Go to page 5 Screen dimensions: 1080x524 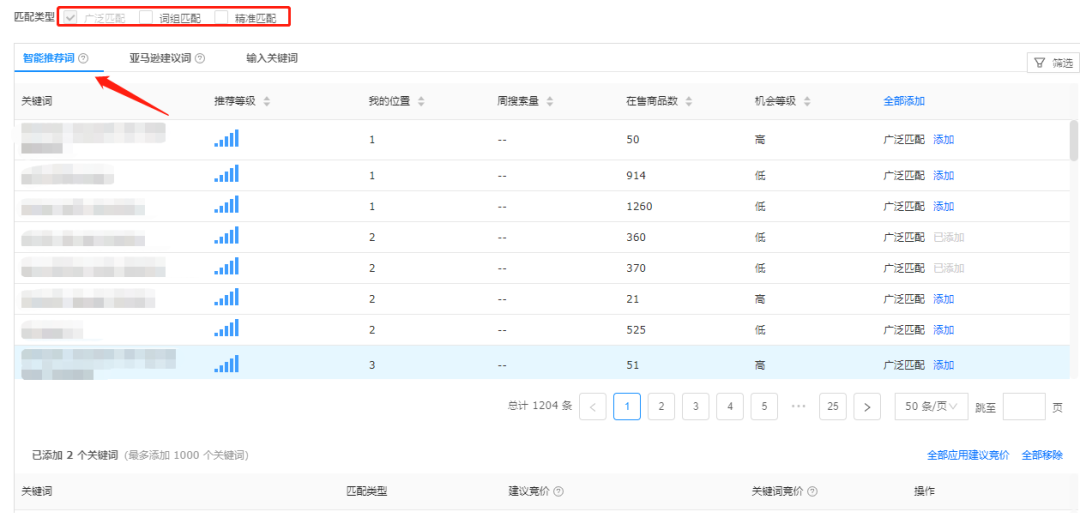point(764,406)
